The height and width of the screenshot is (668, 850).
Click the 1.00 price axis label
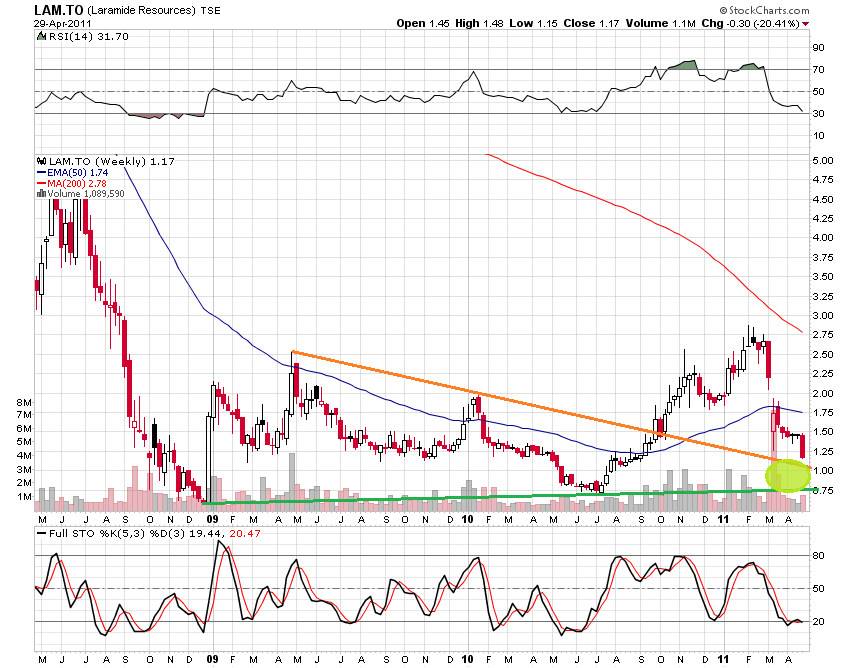(823, 471)
